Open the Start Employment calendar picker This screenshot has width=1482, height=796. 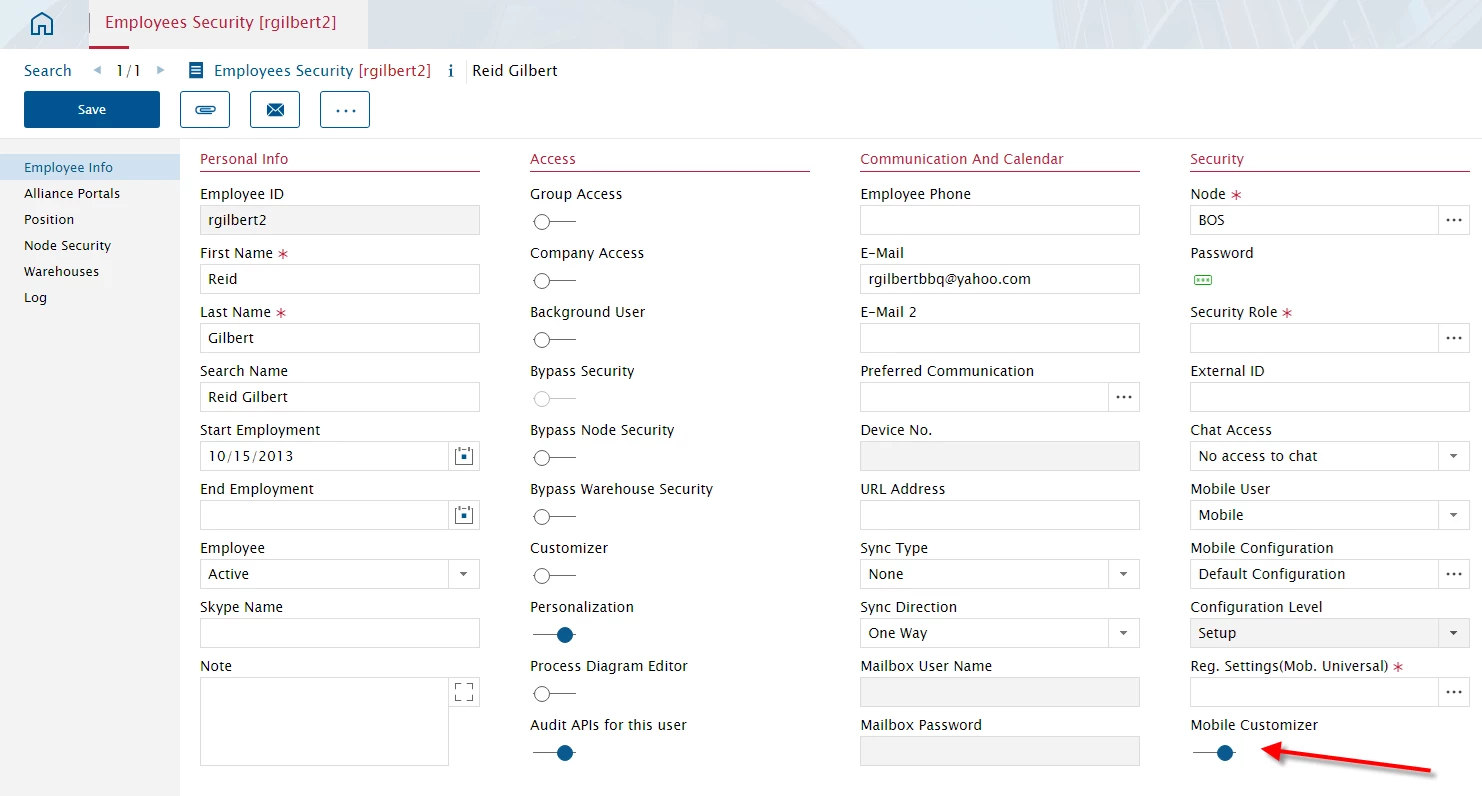[463, 456]
